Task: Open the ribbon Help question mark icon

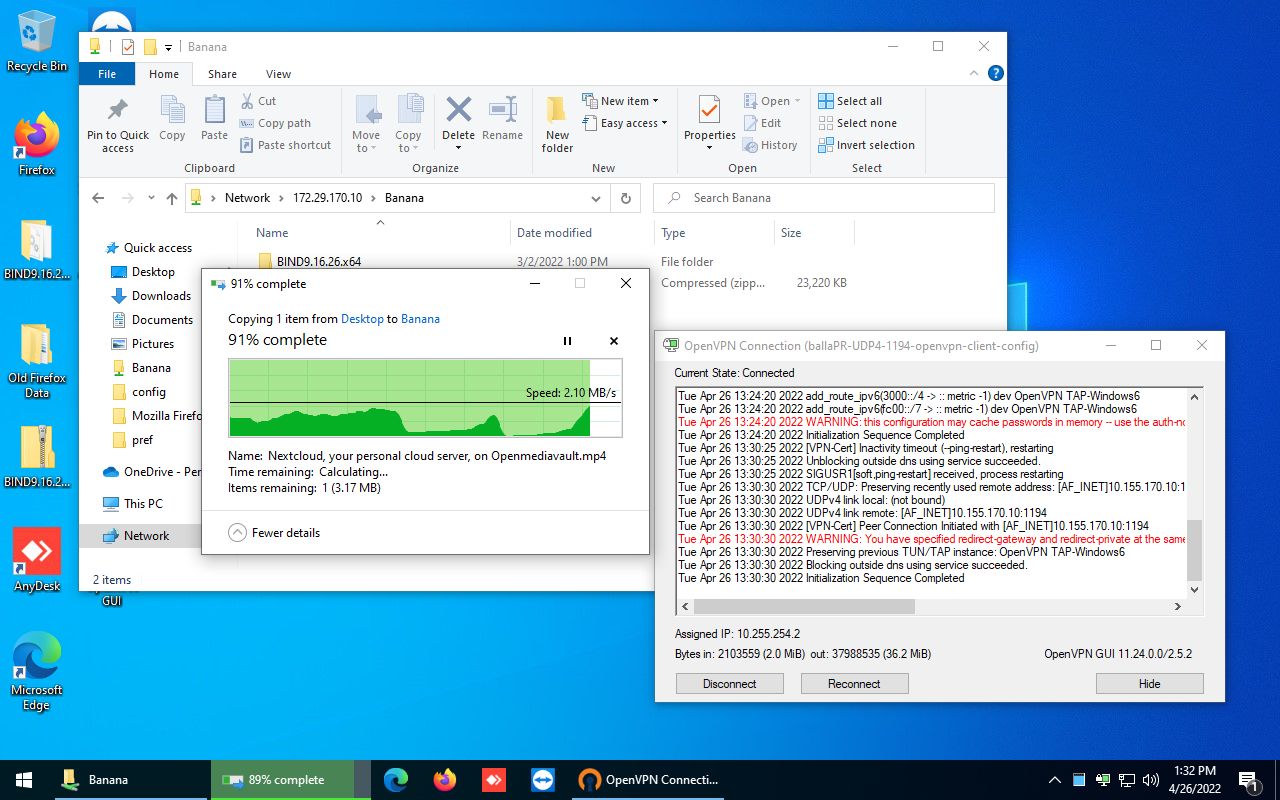Action: click(x=995, y=74)
